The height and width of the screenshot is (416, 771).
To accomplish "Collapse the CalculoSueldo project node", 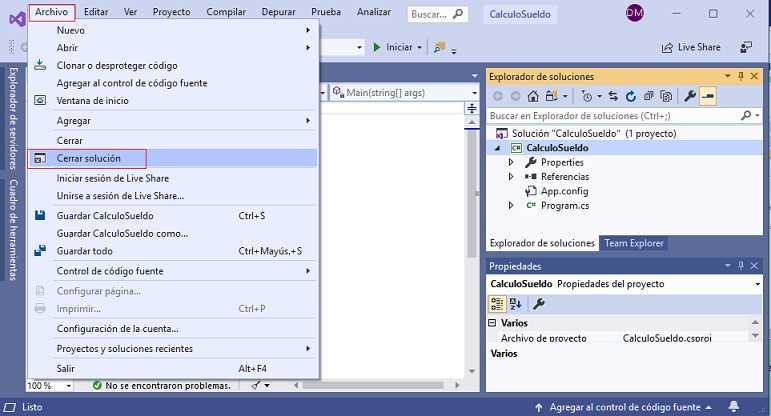I will coord(498,148).
